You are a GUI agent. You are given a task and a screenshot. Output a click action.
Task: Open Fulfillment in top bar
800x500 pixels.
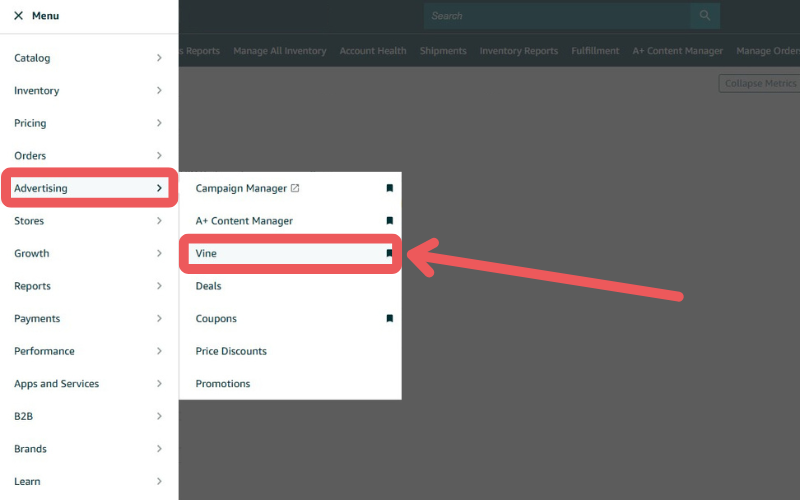click(x=595, y=51)
